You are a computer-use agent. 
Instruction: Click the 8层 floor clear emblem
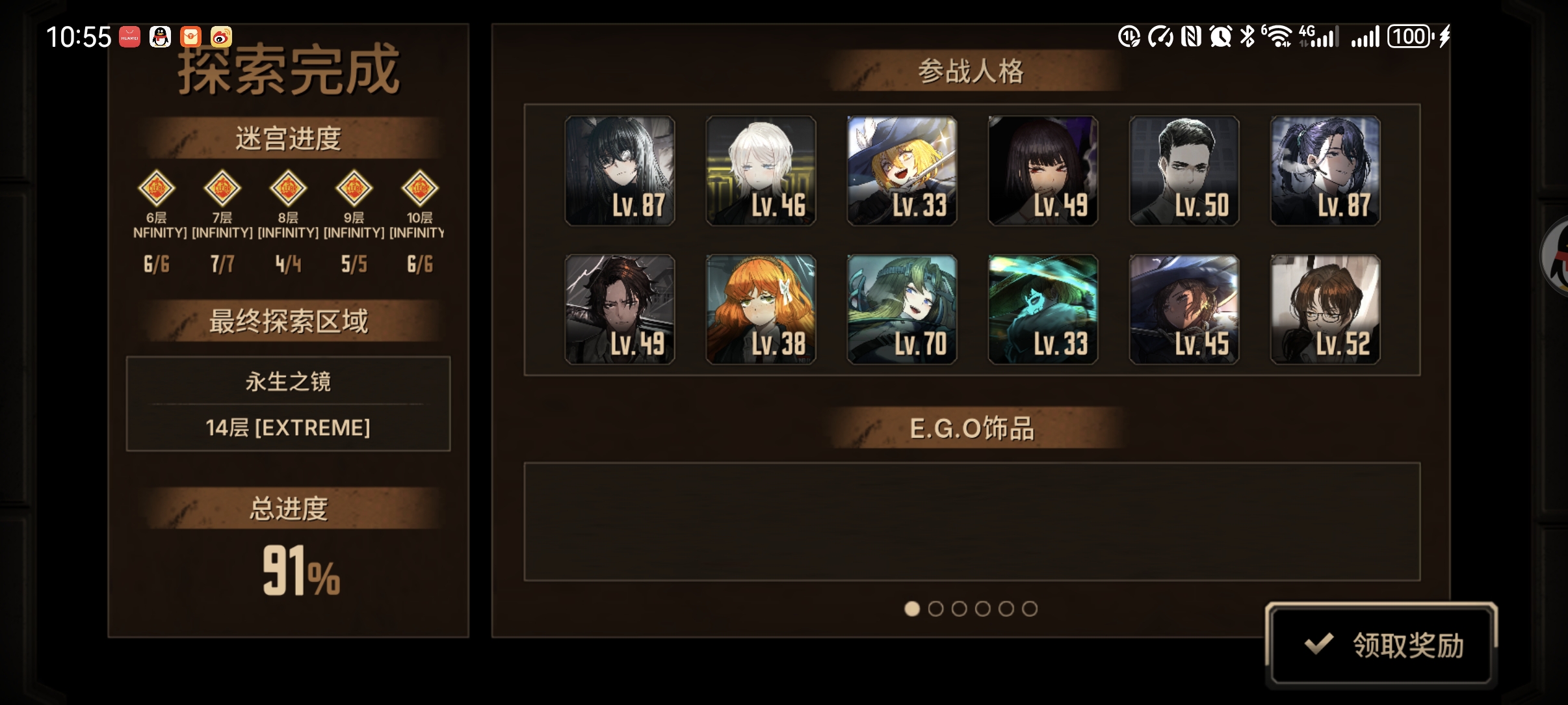pos(288,189)
